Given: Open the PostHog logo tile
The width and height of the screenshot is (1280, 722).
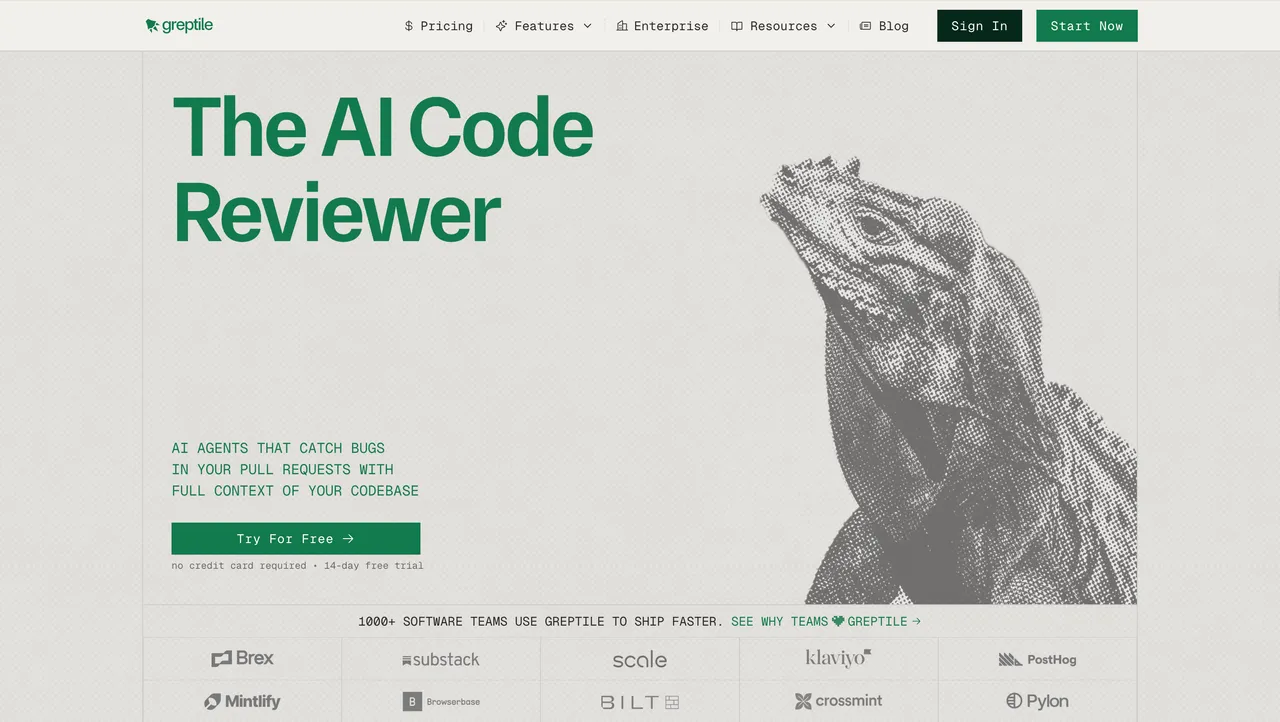Looking at the screenshot, I should (x=1037, y=659).
